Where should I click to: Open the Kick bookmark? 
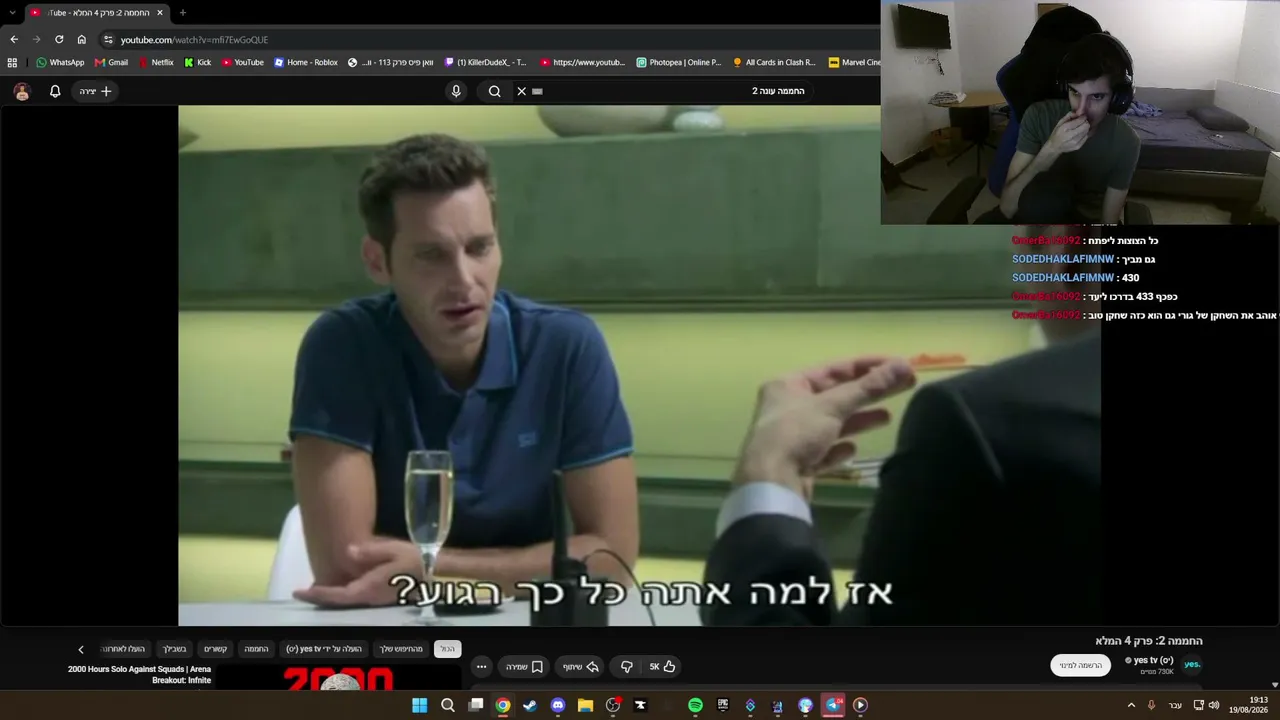click(197, 62)
